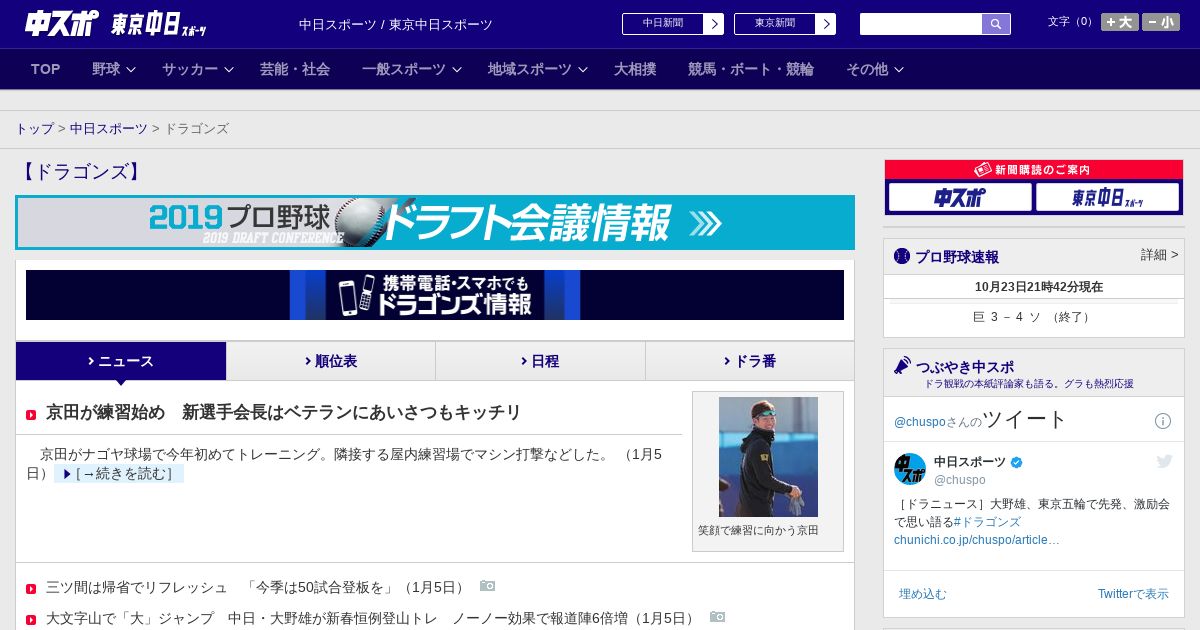Viewport: 1200px width, 630px height.
Task: Click 新聞購読のご案内 header
Action: coord(1033,170)
